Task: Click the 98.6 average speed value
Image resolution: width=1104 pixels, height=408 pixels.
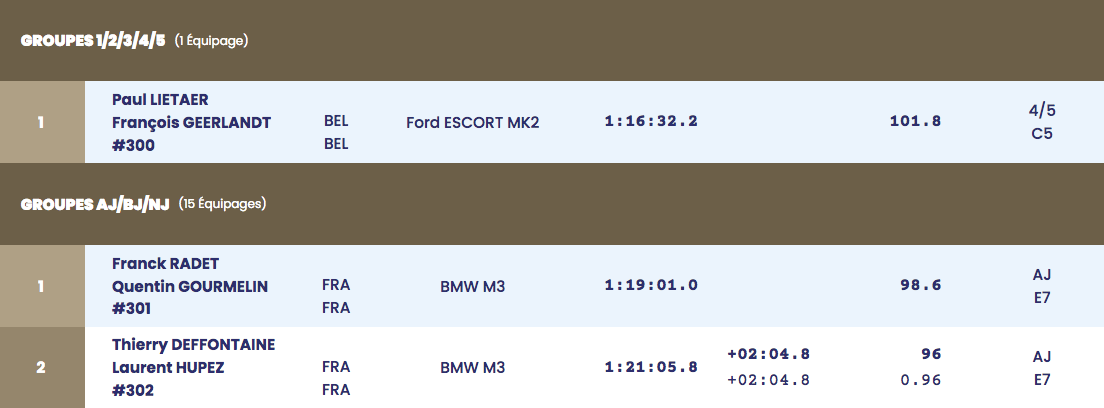Action: (x=921, y=285)
